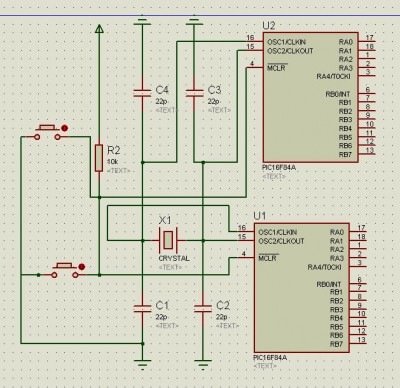The height and width of the screenshot is (388, 400).
Task: Select capacitor C3 symbol
Action: 194,93
